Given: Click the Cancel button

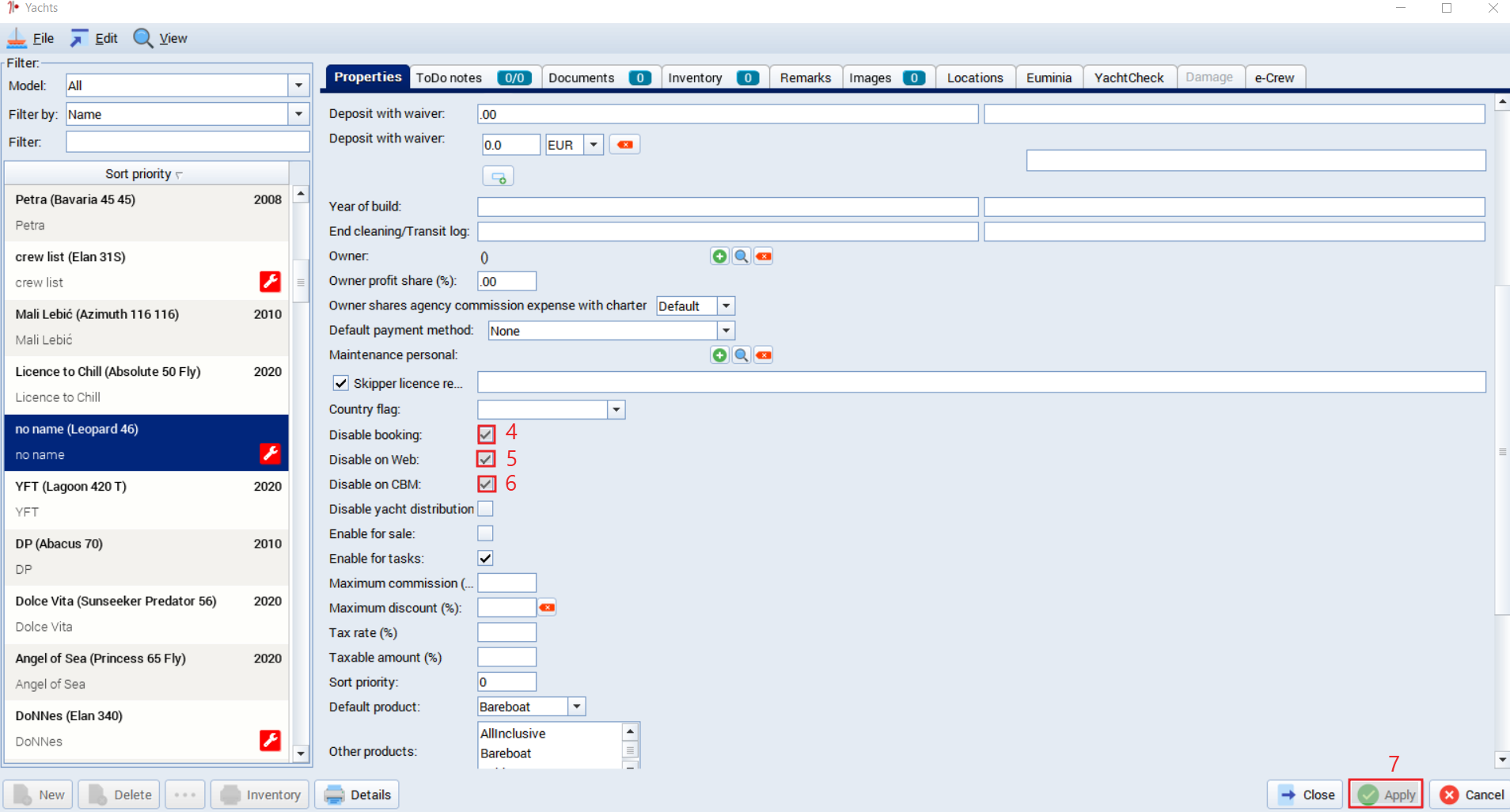Looking at the screenshot, I should [1470, 795].
